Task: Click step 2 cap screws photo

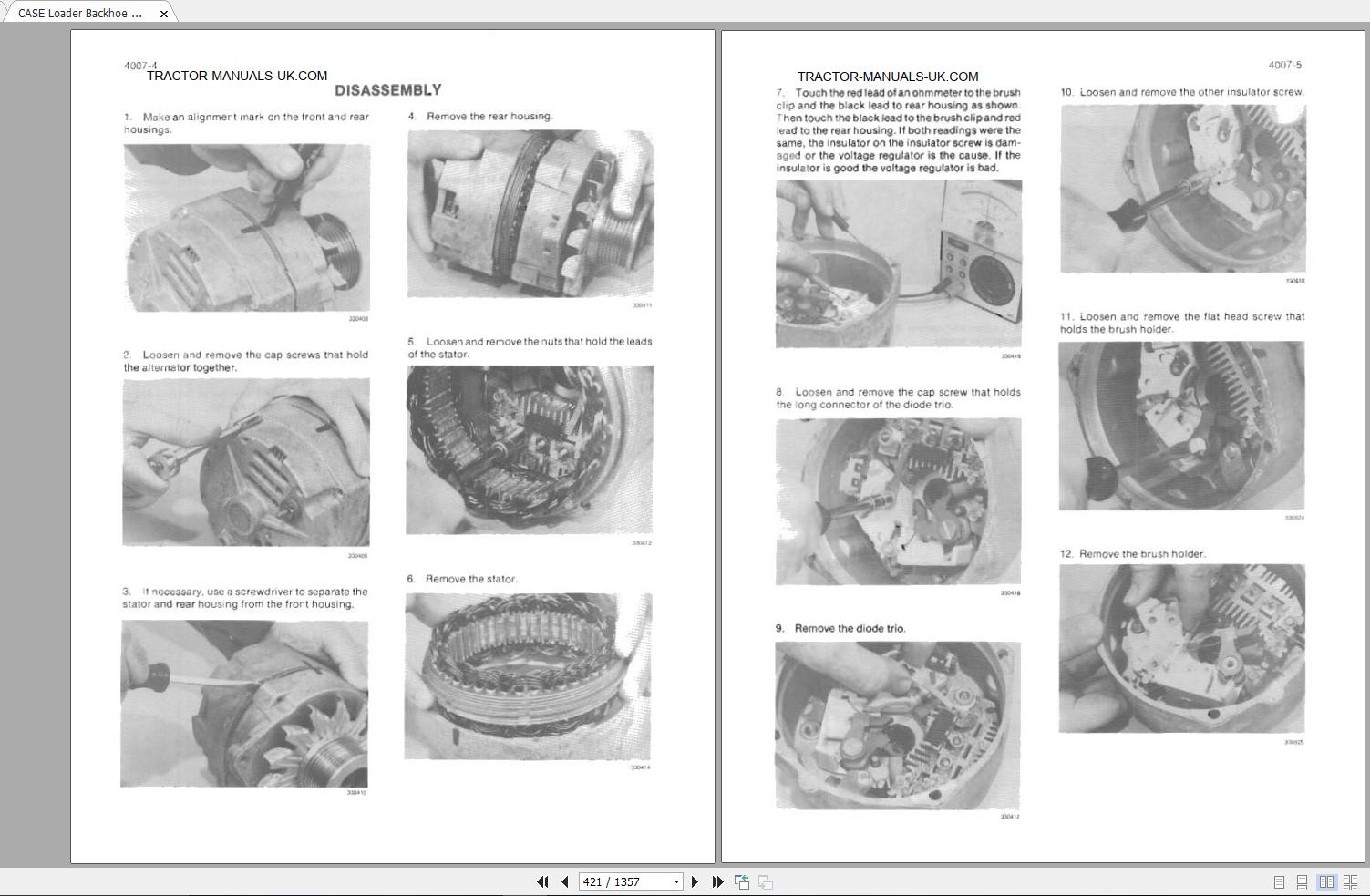Action: point(246,462)
